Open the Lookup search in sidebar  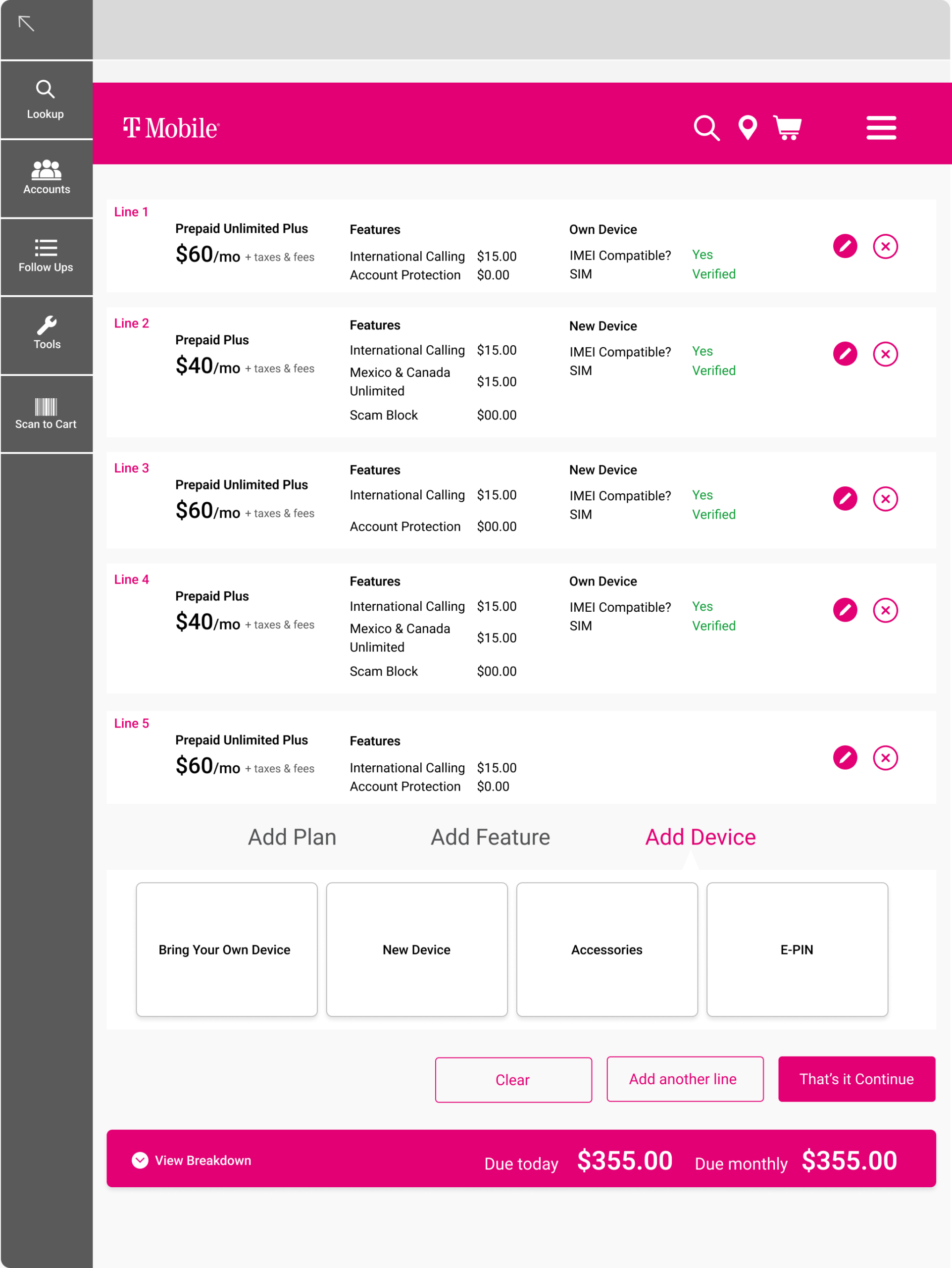click(x=46, y=99)
